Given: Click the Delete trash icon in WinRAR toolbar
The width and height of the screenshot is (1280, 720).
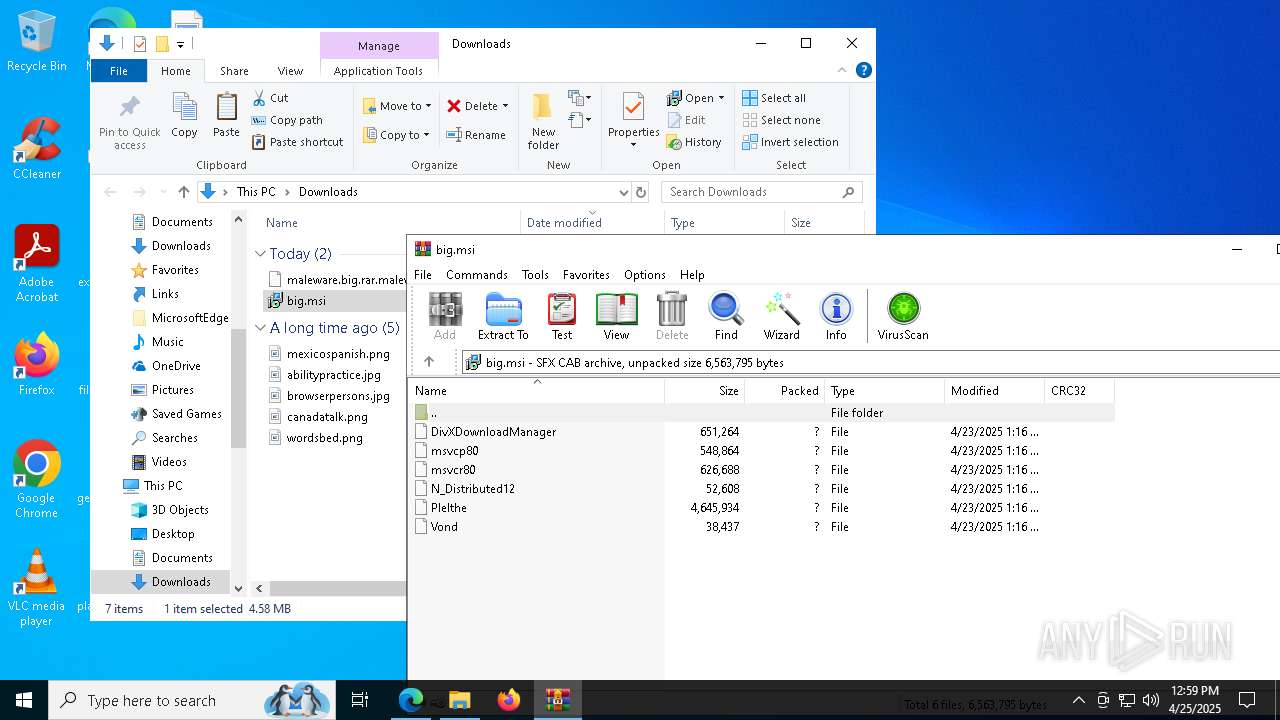Looking at the screenshot, I should [x=672, y=316].
